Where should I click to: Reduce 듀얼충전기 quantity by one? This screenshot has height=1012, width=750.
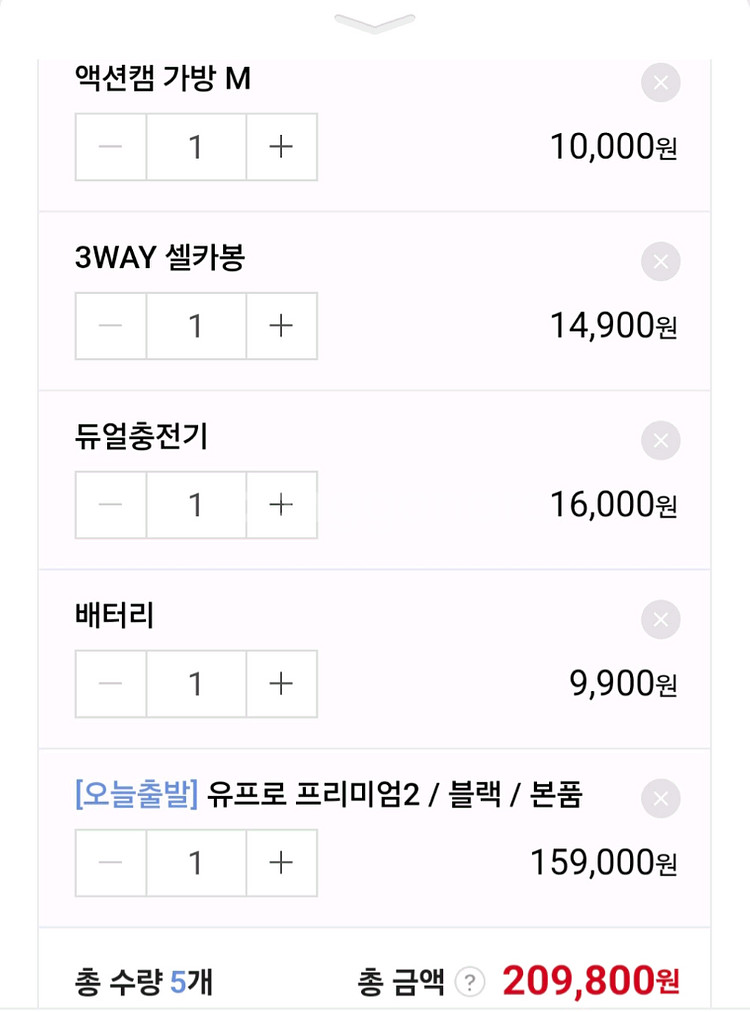click(x=111, y=505)
